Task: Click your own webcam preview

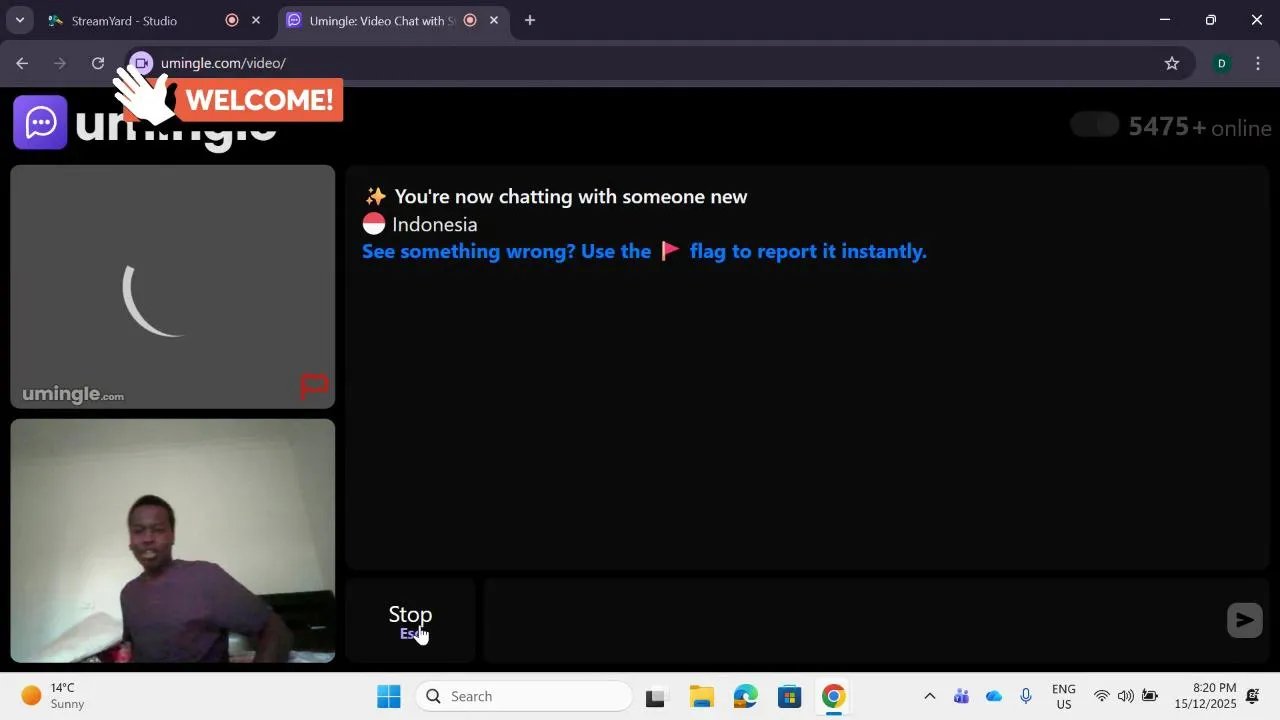Action: coord(173,540)
